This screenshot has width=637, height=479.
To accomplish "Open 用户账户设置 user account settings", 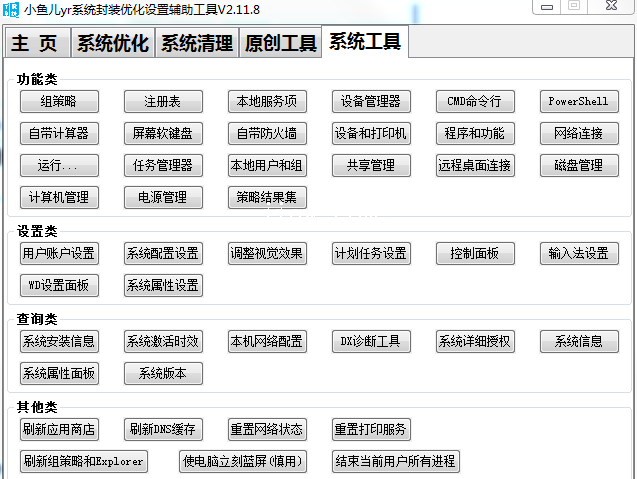I will click(59, 254).
